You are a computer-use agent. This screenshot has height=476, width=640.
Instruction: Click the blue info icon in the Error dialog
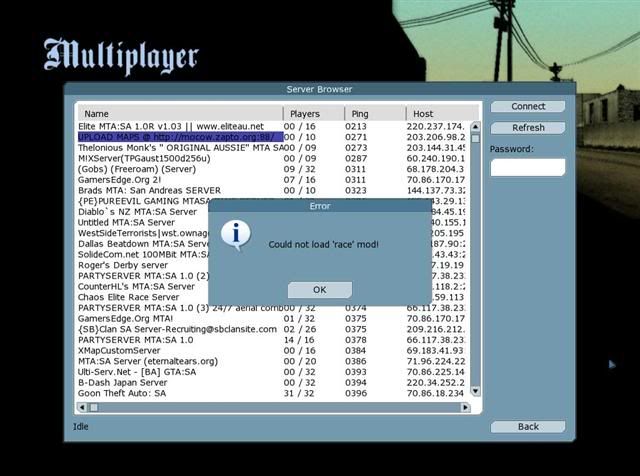236,235
